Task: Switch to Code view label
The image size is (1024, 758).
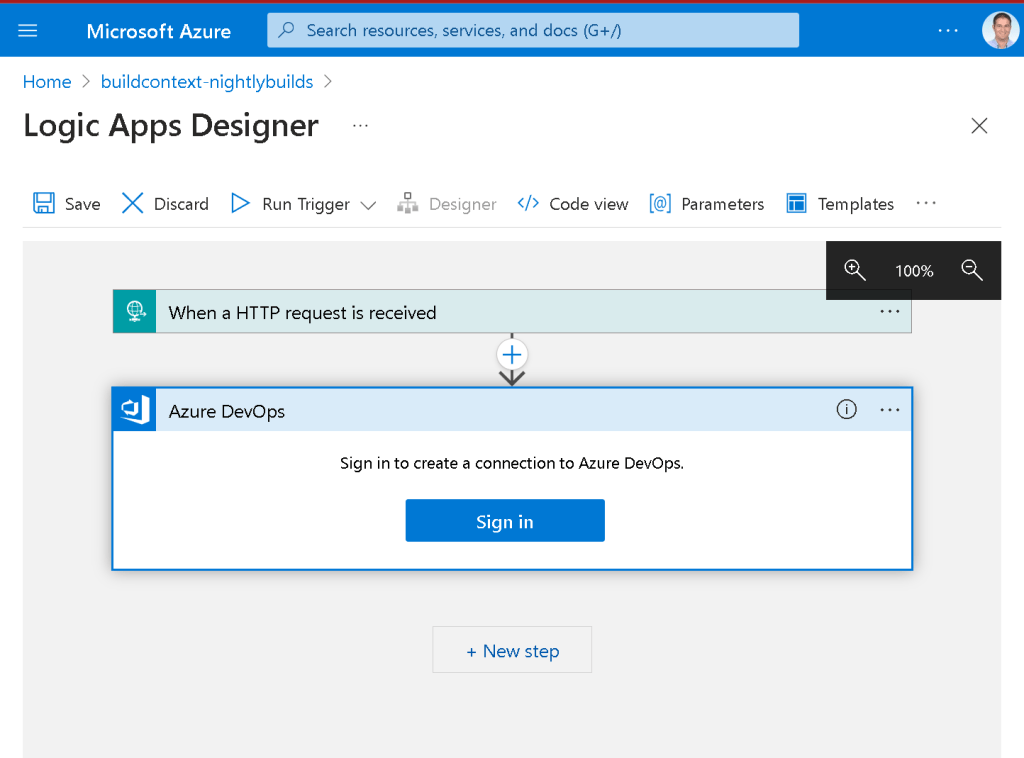Action: [x=588, y=204]
